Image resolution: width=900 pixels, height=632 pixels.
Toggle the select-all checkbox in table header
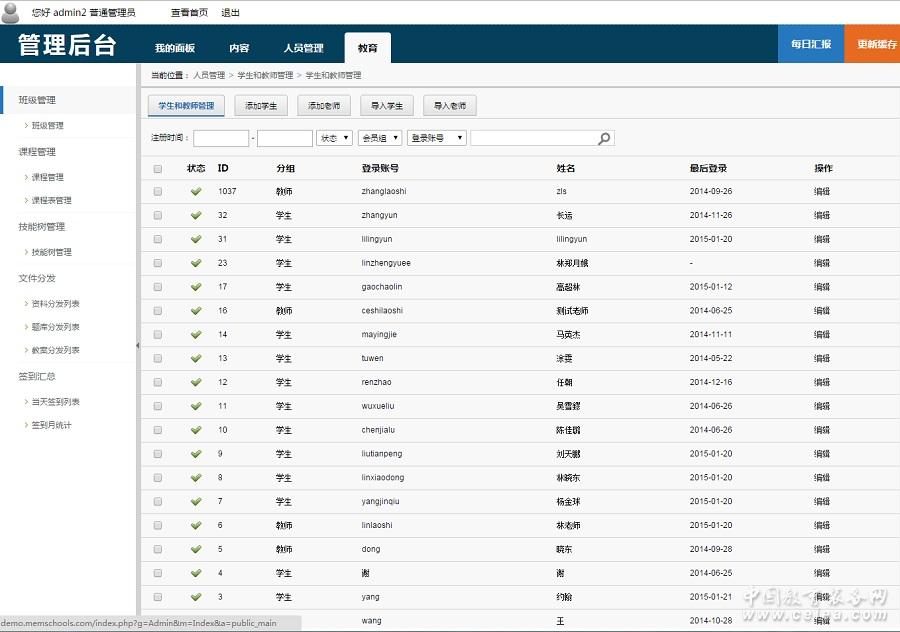pyautogui.click(x=158, y=169)
